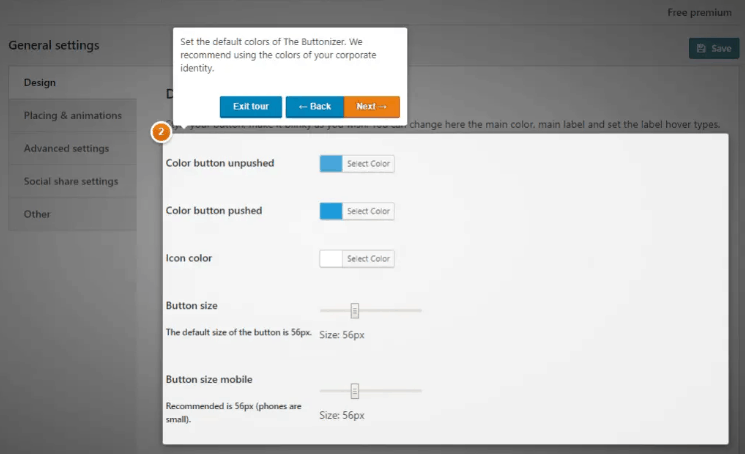Click the Button size mobile slider handle
The width and height of the screenshot is (745, 454).
pyautogui.click(x=354, y=391)
